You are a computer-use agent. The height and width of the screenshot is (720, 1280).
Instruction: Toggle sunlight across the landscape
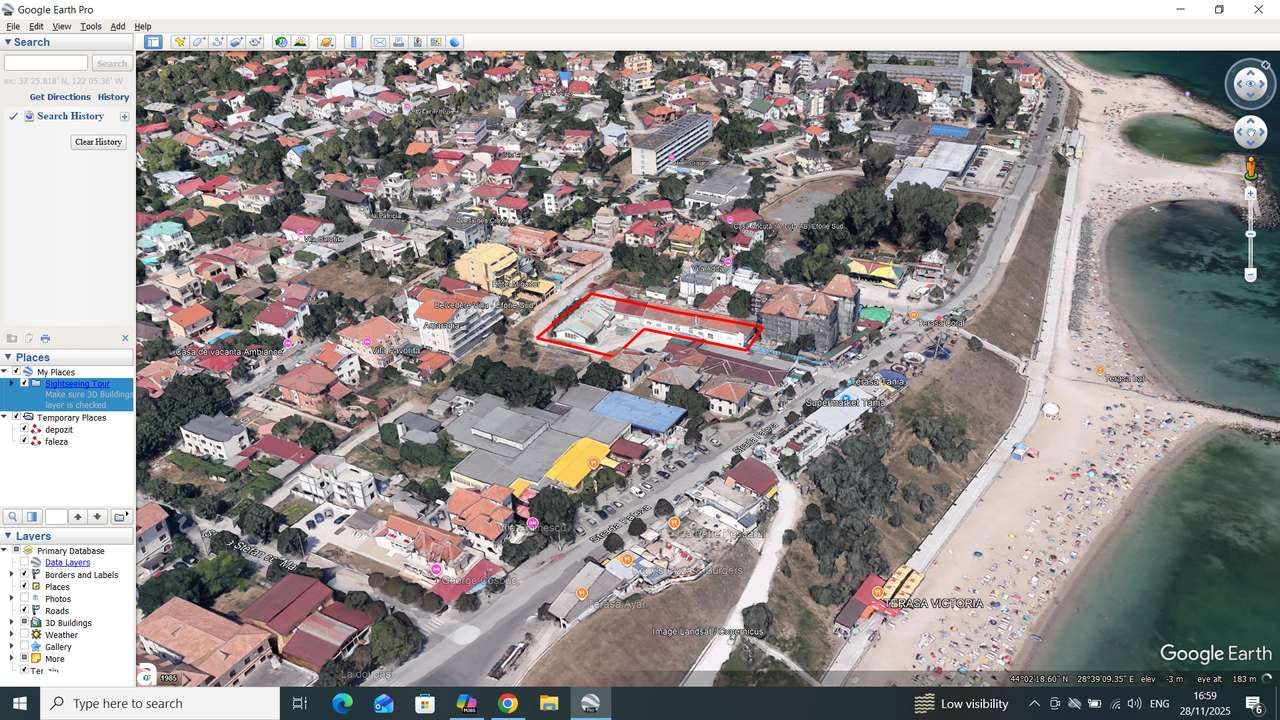pos(298,42)
